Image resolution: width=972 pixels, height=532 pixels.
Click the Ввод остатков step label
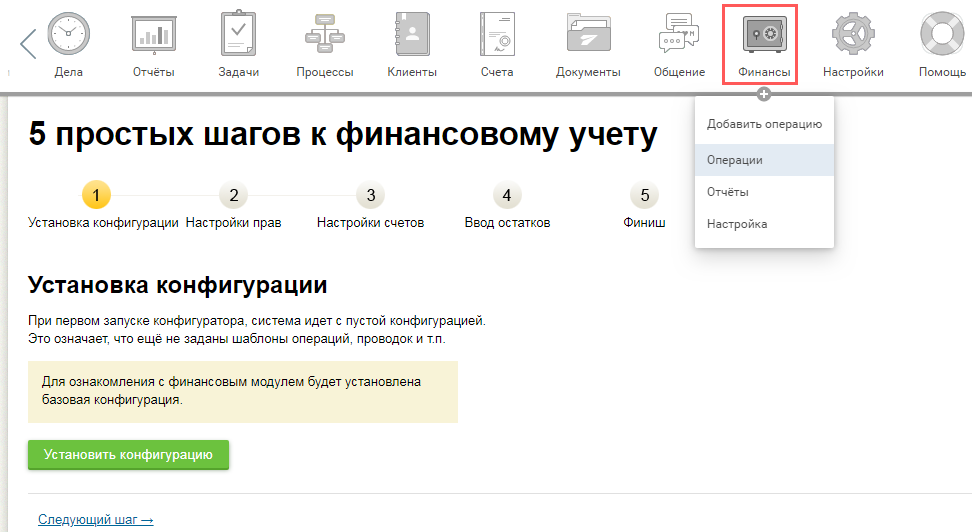[508, 223]
